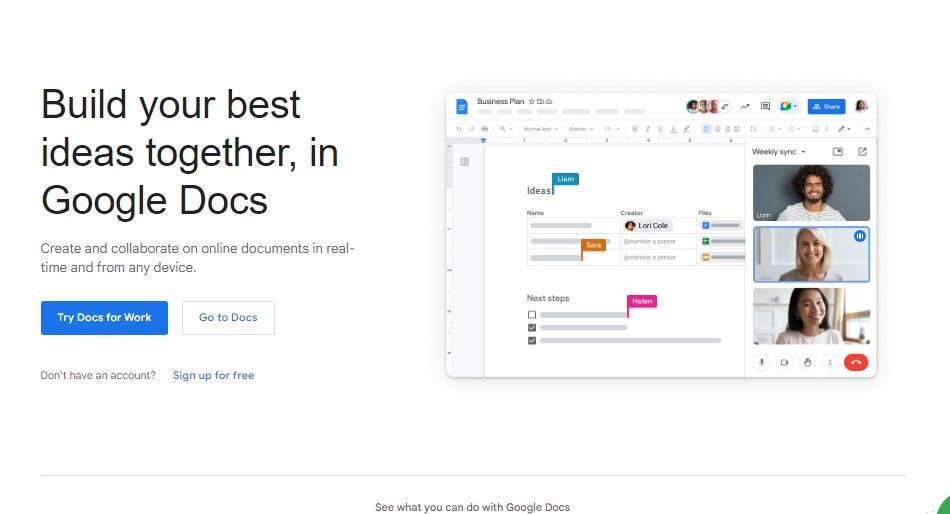This screenshot has width=950, height=514.
Task: Open the text color picker
Action: 673,129
